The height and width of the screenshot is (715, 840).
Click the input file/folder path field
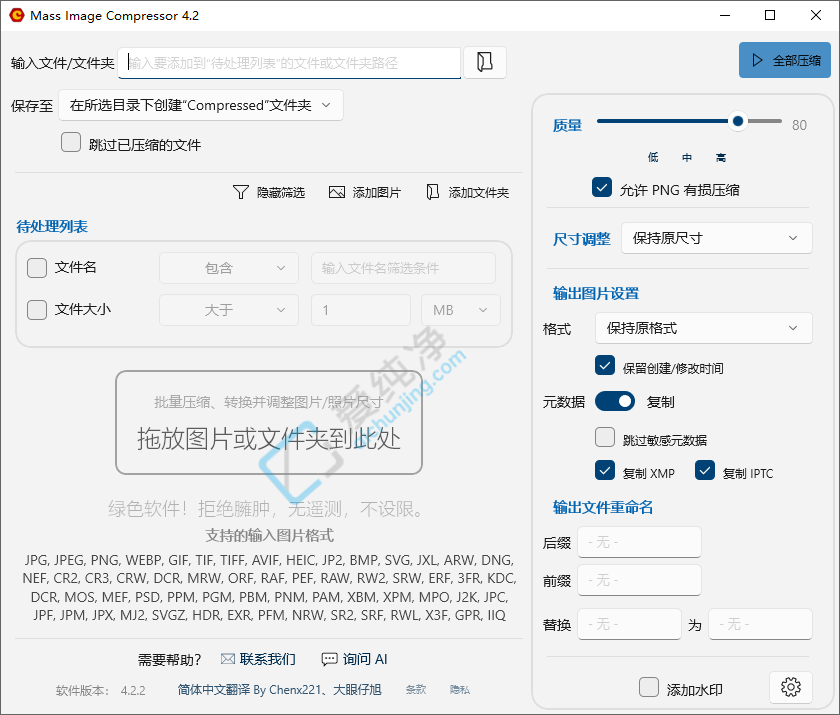pos(289,63)
